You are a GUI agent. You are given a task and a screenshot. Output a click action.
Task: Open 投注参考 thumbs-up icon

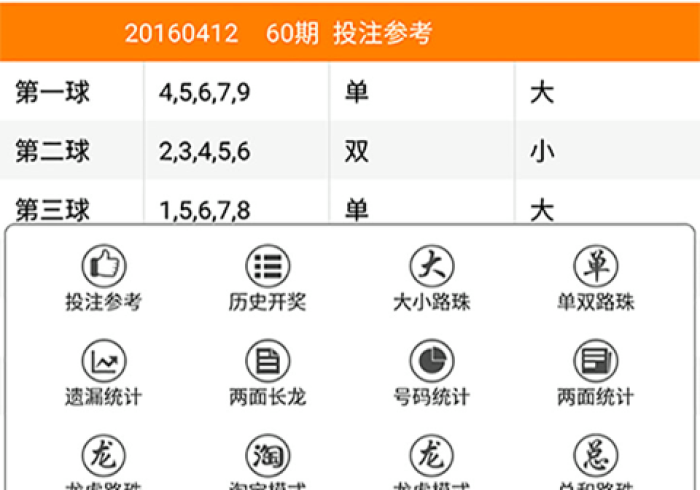click(x=103, y=266)
